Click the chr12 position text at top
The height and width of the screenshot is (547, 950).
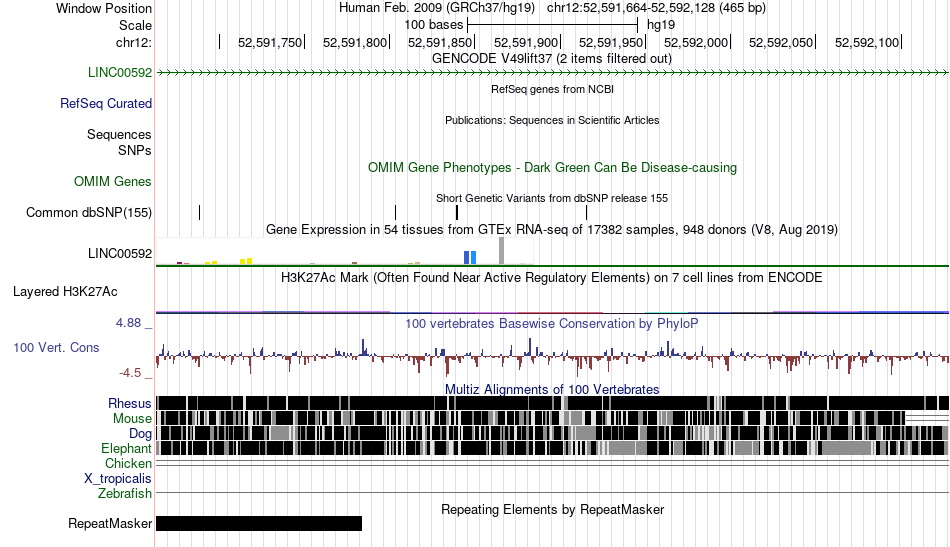coord(656,8)
